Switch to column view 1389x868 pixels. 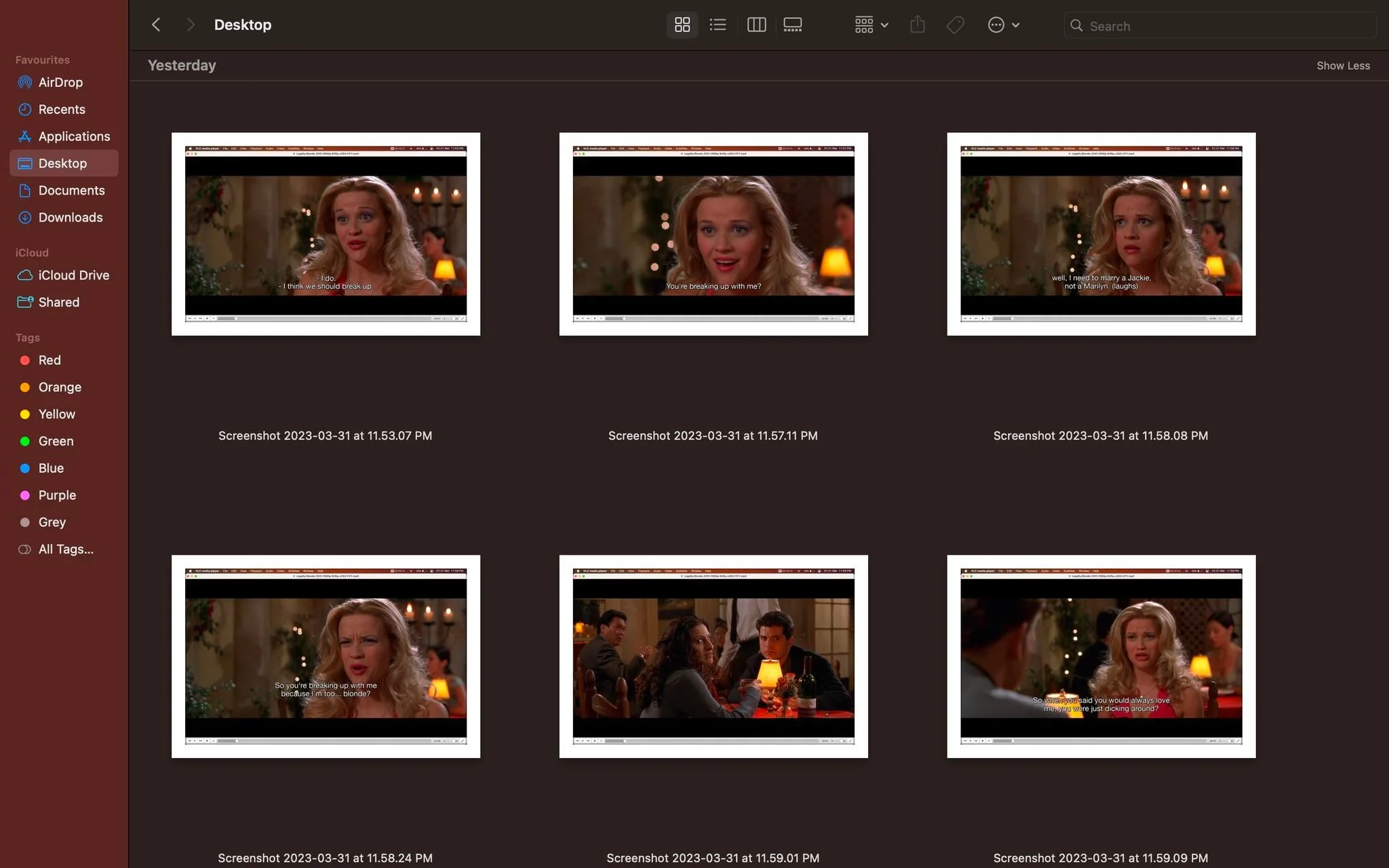coord(756,25)
